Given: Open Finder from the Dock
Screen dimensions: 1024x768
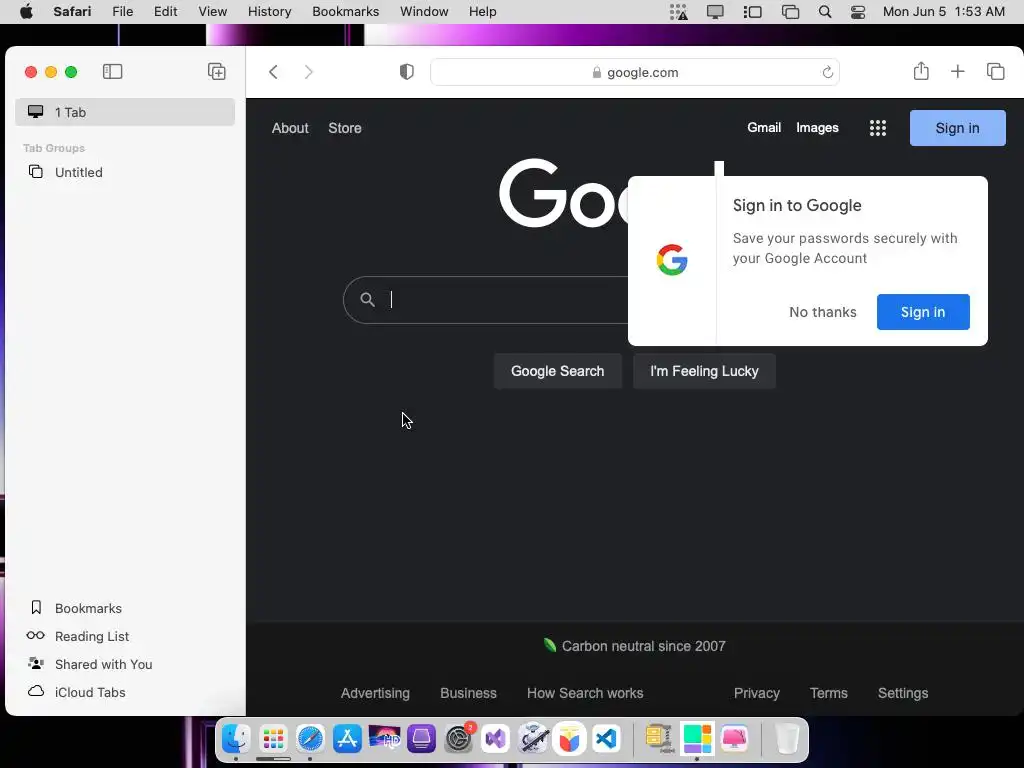Looking at the screenshot, I should [x=236, y=739].
